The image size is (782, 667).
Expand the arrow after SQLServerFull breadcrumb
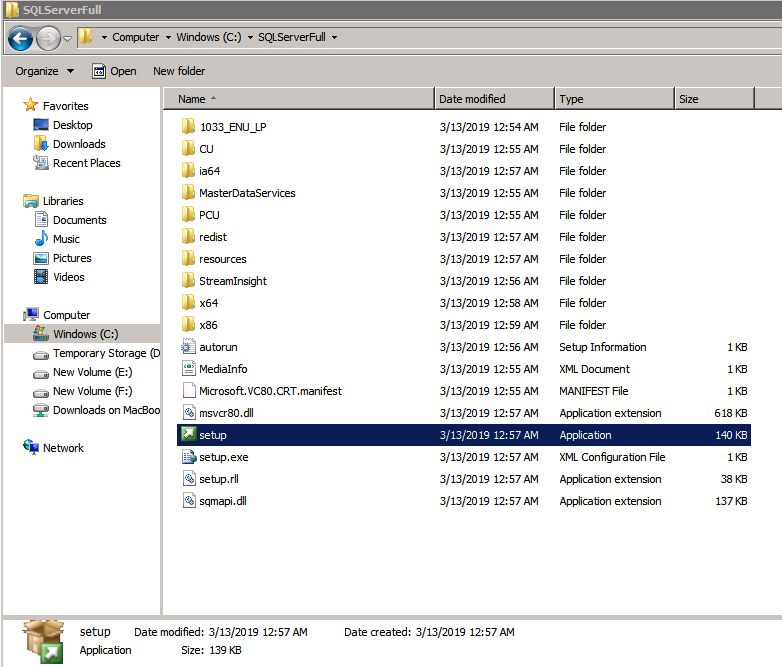pos(334,37)
